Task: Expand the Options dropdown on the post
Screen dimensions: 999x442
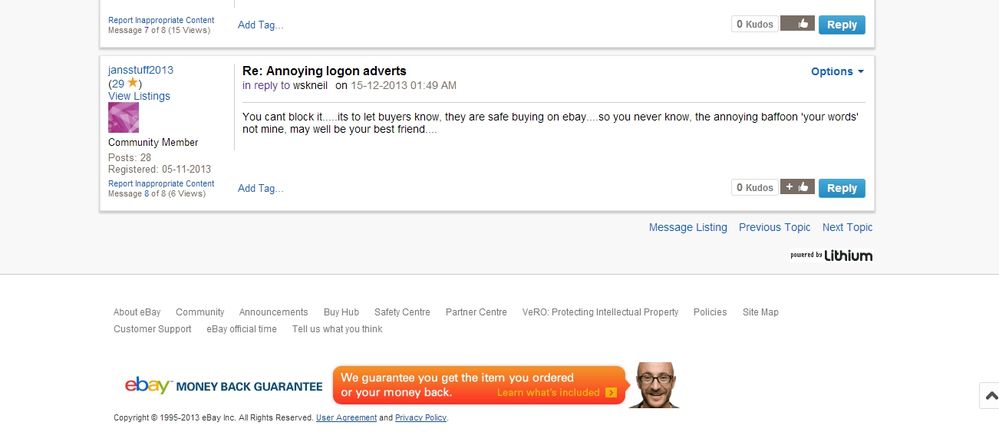Action: tap(837, 71)
